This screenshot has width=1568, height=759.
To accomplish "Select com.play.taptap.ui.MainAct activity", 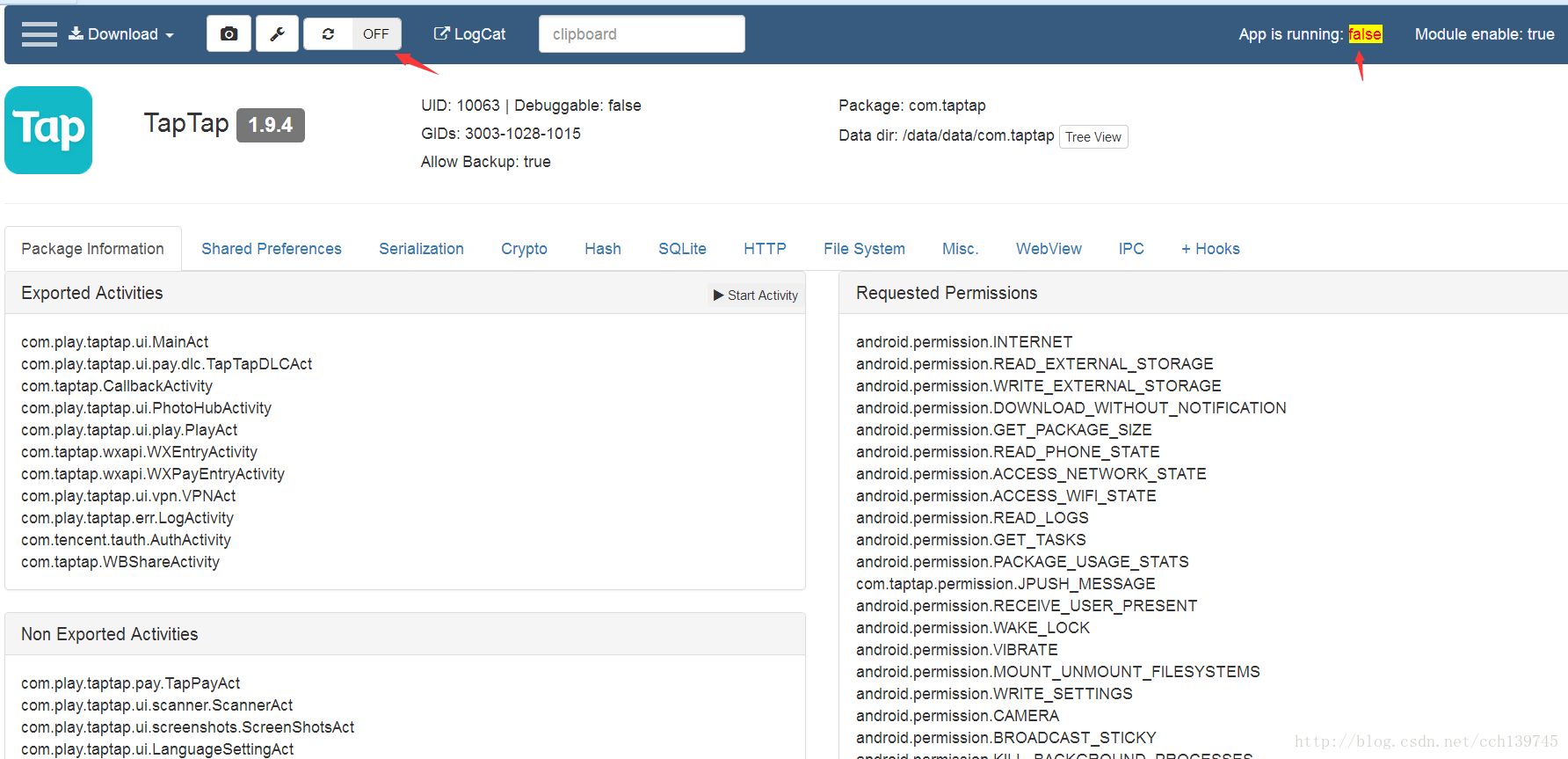I will click(115, 342).
